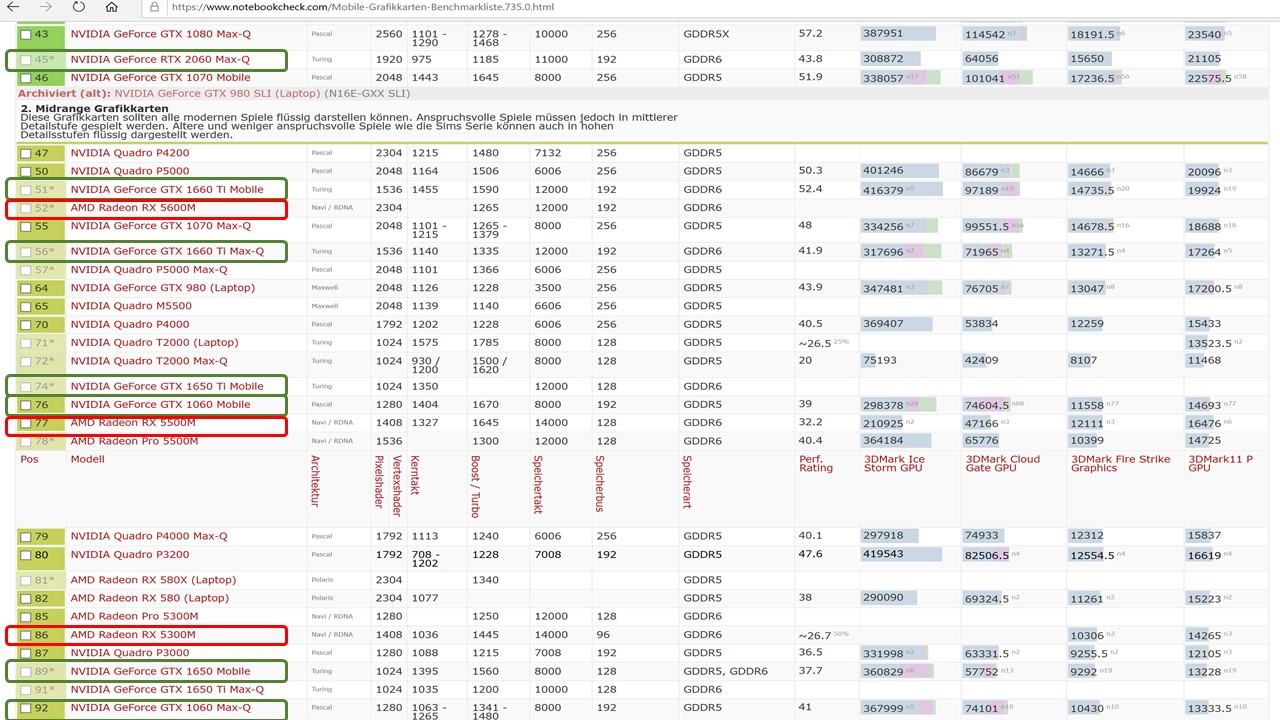The image size is (1280, 720).
Task: Sort by the Speichertakt column header
Action: point(539,481)
